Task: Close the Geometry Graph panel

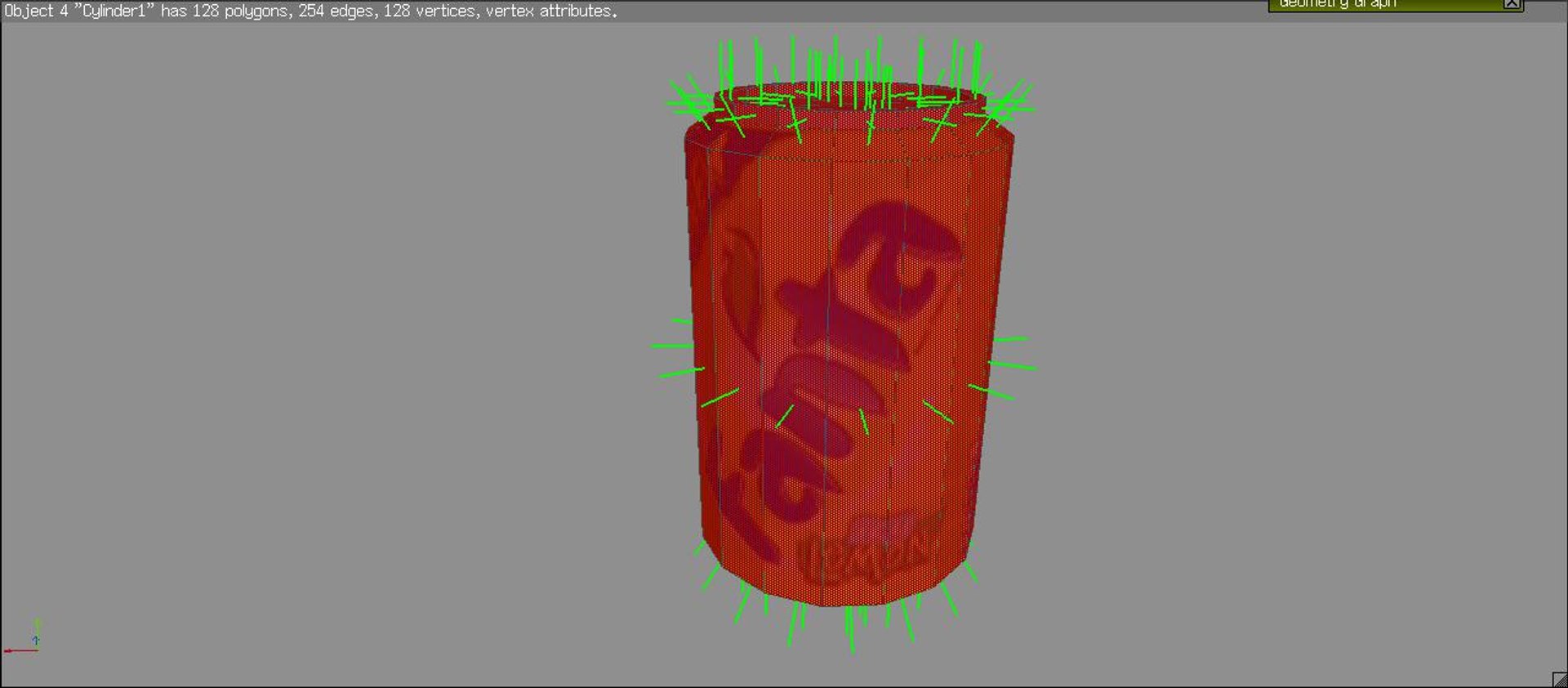Action: click(x=1512, y=4)
